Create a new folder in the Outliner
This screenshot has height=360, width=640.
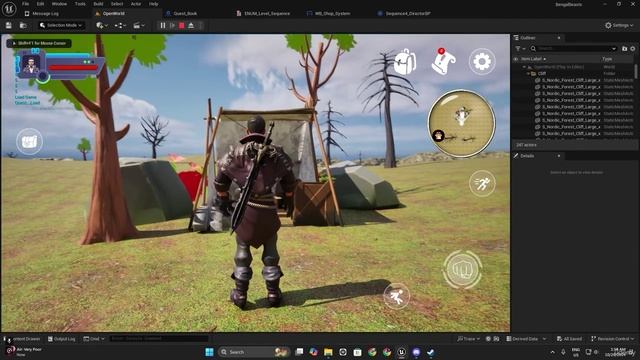tap(624, 49)
